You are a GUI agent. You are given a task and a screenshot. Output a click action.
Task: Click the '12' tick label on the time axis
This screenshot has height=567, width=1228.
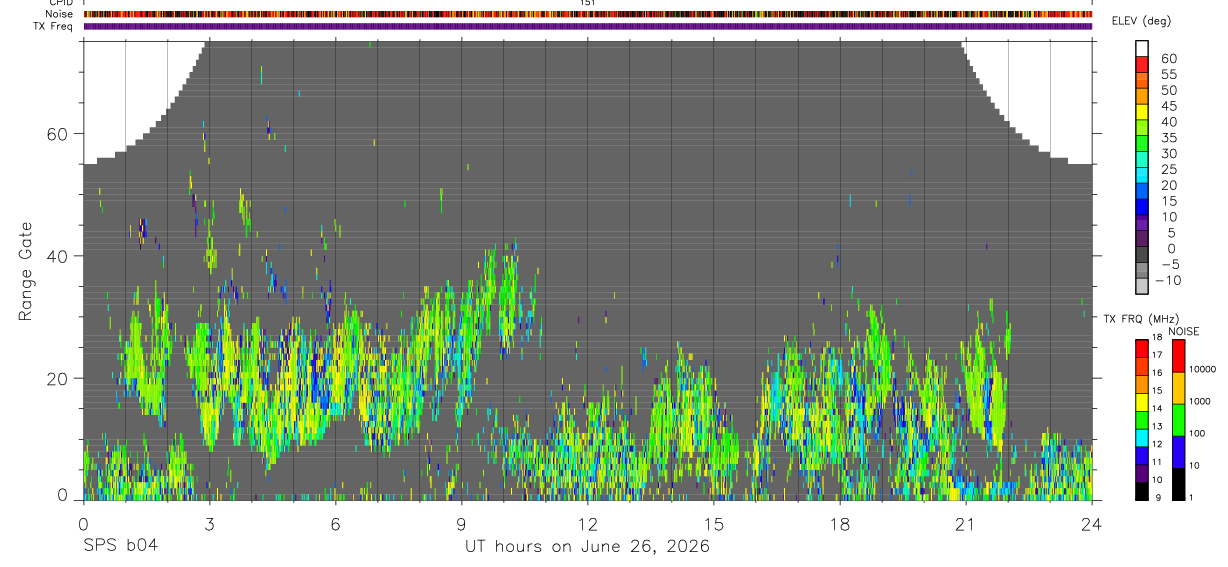tap(587, 524)
